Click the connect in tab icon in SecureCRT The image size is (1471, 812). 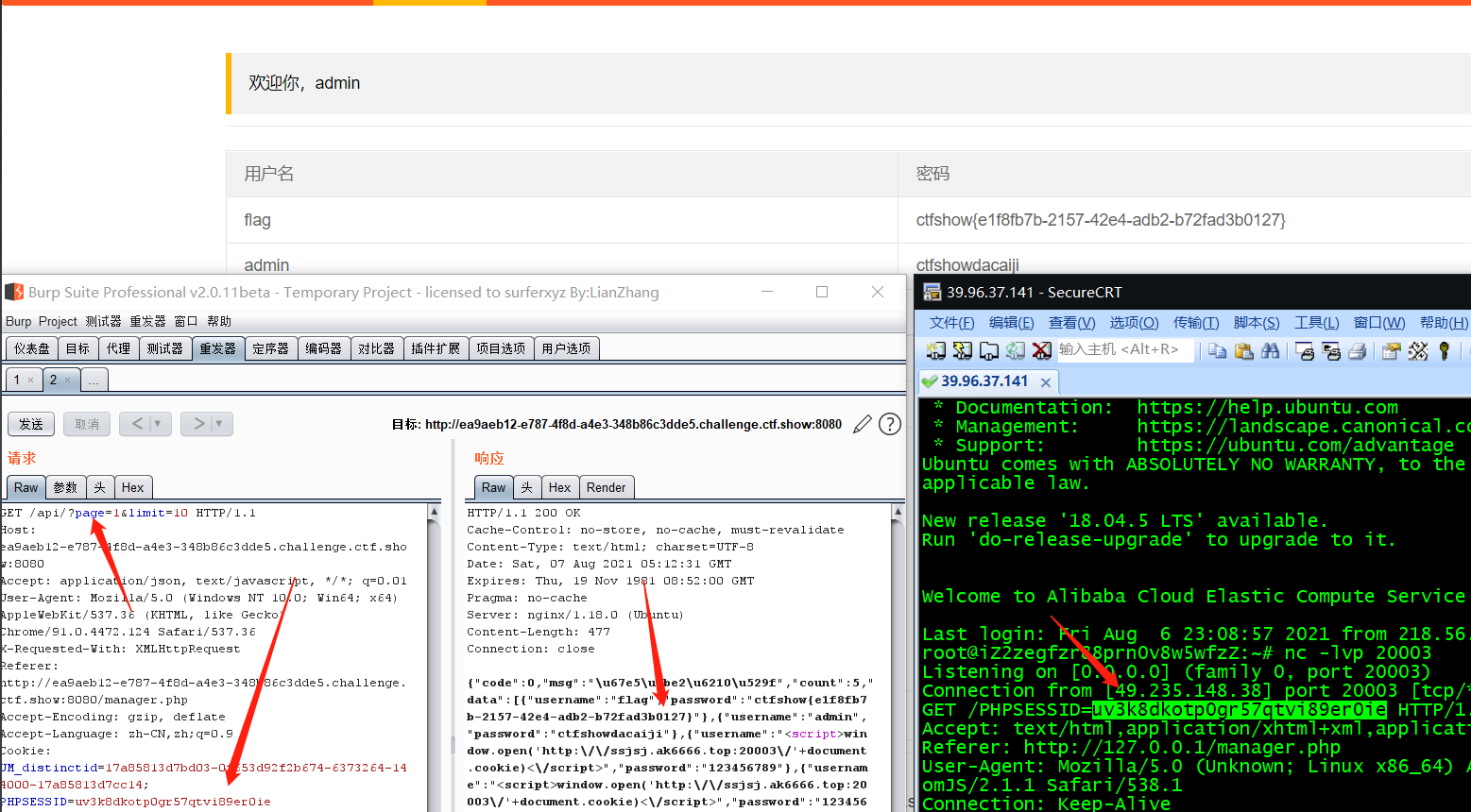point(989,350)
